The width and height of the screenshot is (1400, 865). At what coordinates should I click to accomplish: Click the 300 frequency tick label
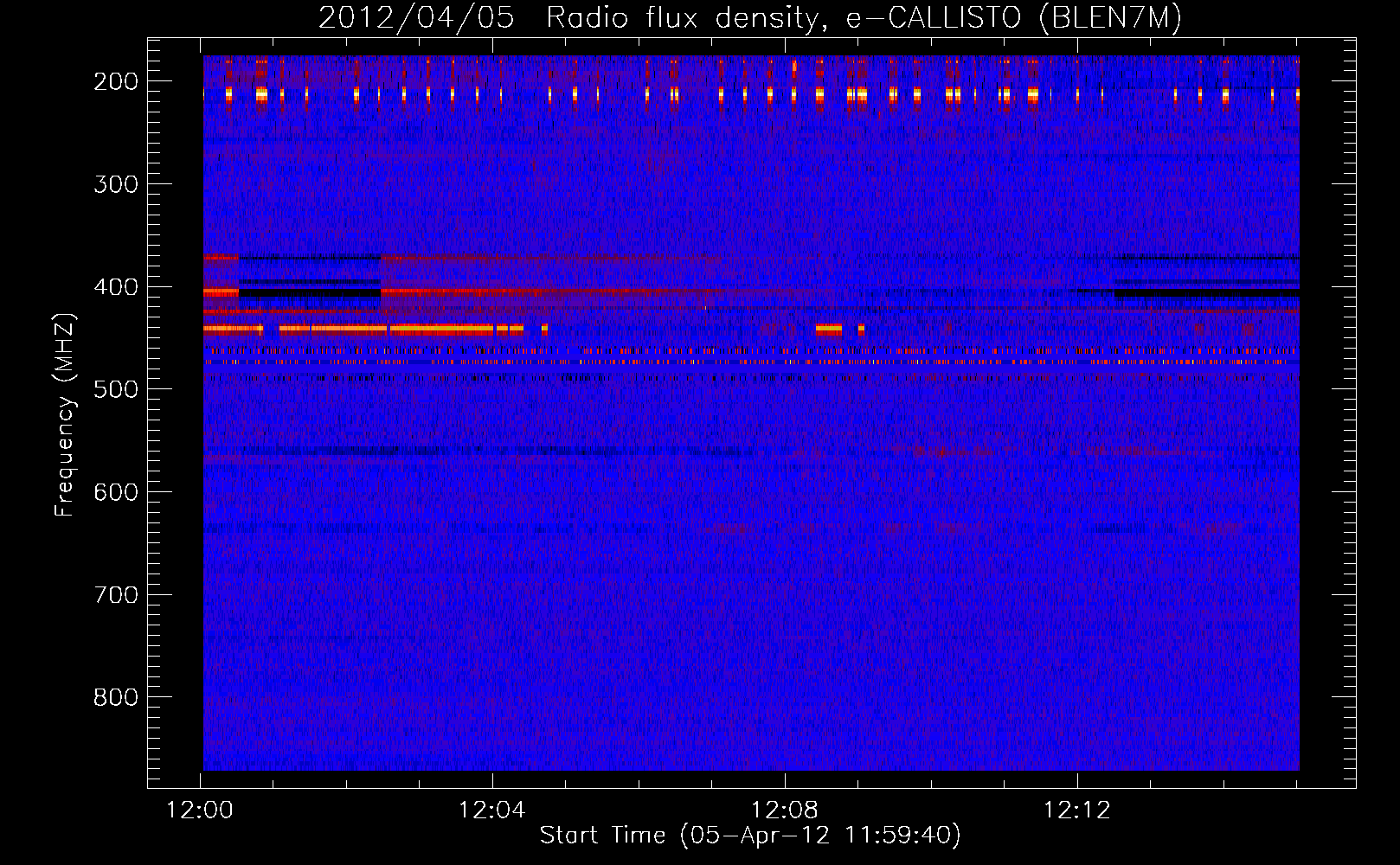(116, 184)
